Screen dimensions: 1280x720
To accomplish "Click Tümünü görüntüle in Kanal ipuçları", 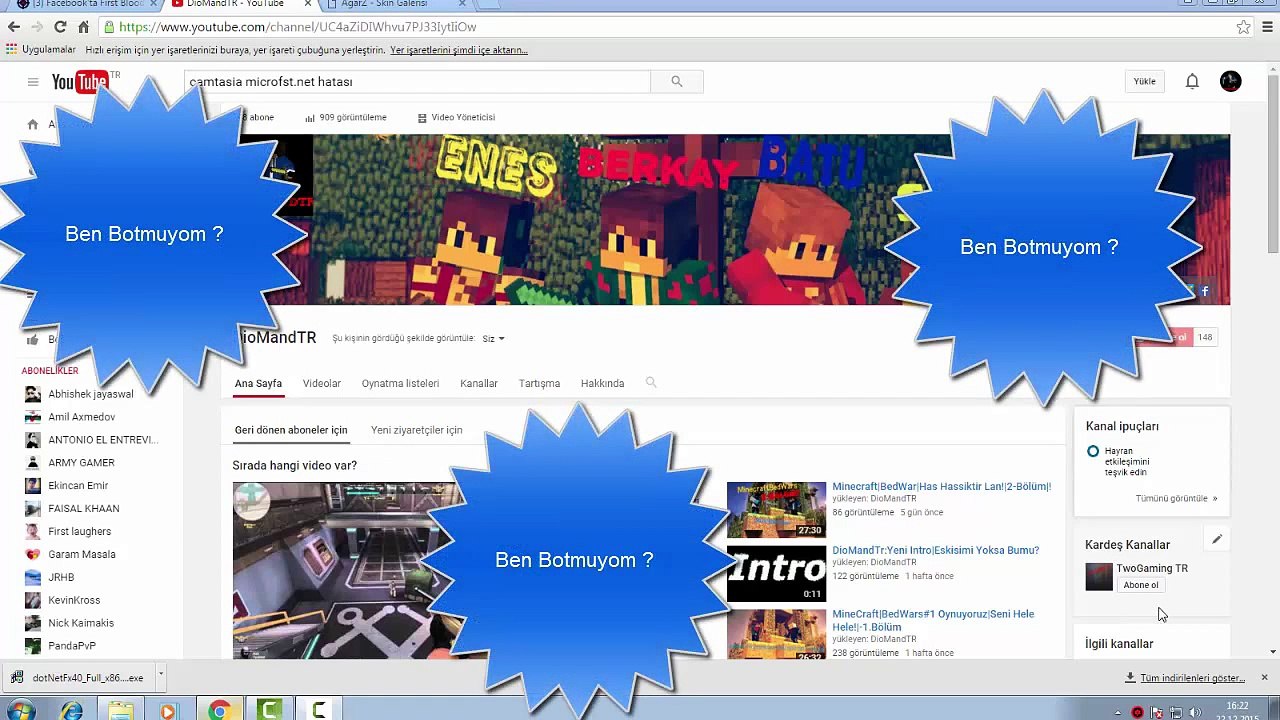I will tap(1176, 498).
